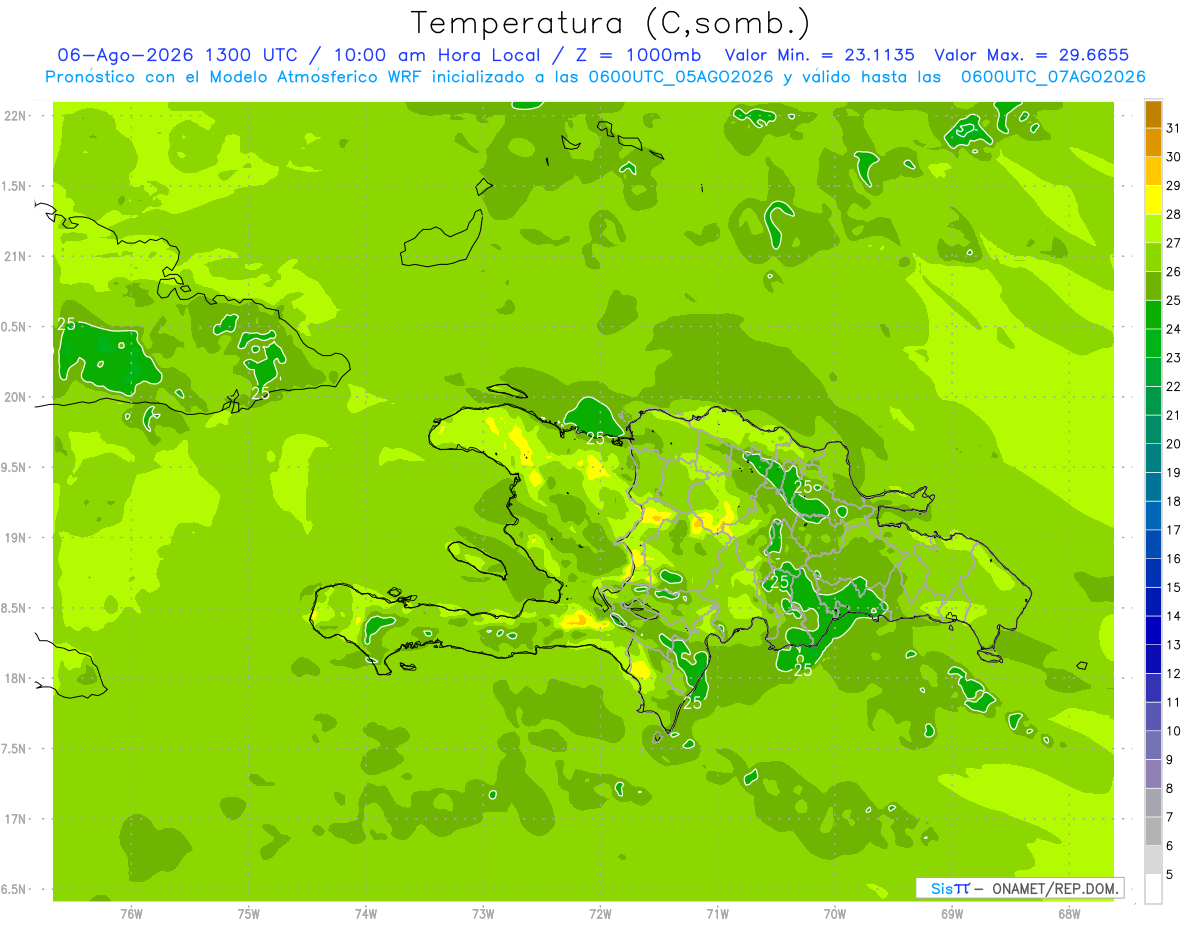Click "Valor Max. = 29.6655" in header
1200x927 pixels.
point(1032,55)
